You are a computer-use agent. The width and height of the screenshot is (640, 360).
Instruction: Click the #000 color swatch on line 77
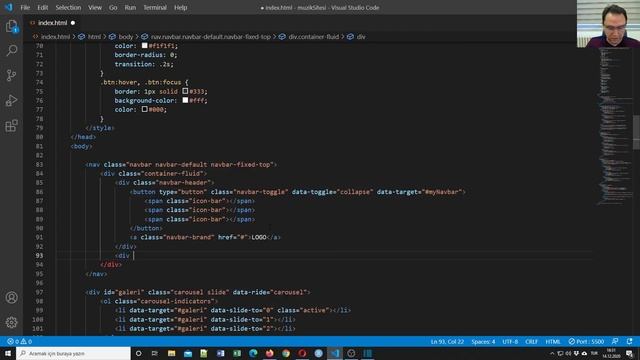coord(144,109)
